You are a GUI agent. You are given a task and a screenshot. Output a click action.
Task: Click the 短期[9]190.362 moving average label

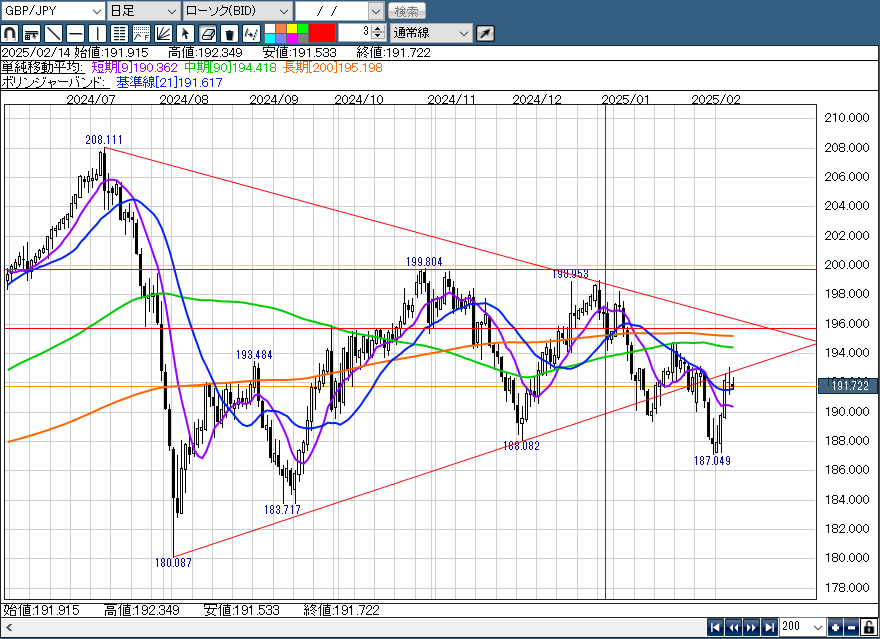pos(135,68)
